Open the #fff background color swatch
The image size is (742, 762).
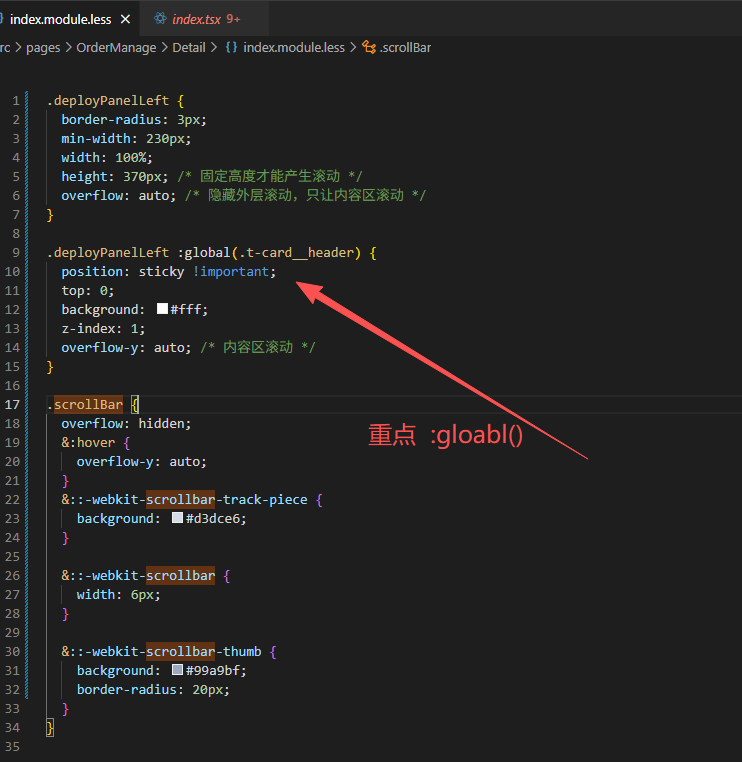coord(162,309)
